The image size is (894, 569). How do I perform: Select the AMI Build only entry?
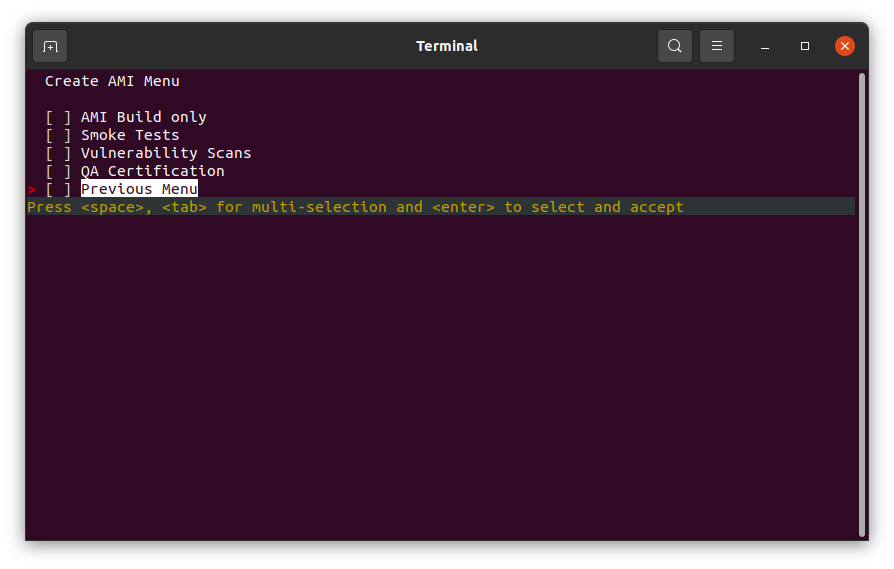click(144, 117)
